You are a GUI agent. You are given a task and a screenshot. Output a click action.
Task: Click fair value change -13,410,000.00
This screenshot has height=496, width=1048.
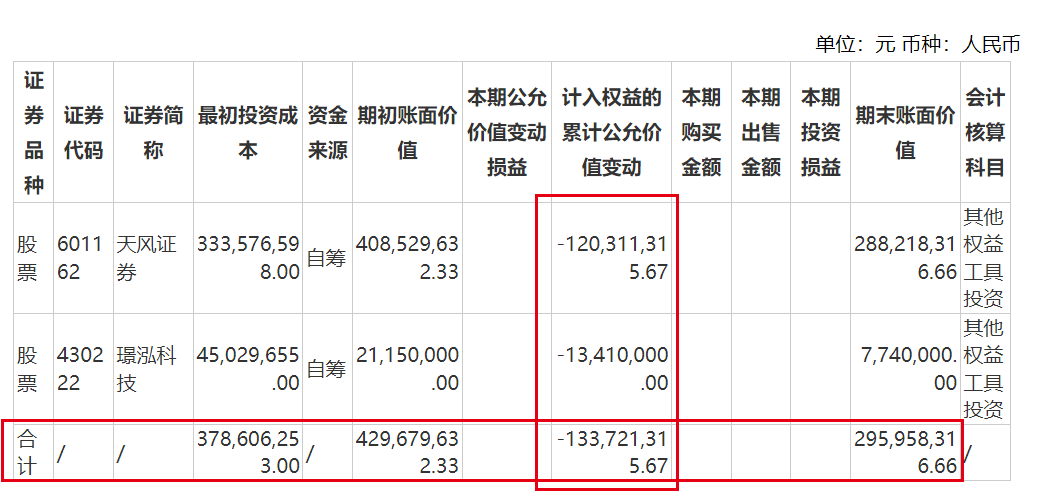(x=612, y=369)
